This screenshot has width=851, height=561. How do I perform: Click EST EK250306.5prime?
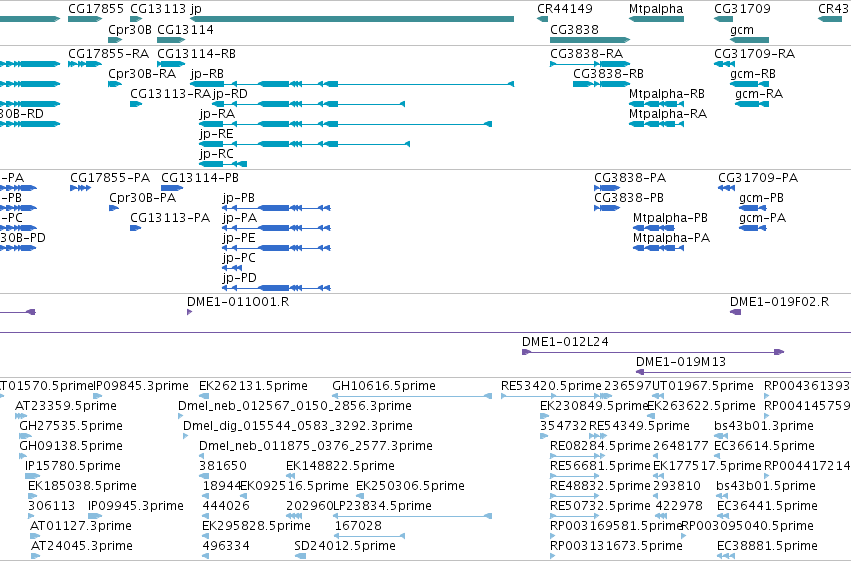[x=360, y=496]
